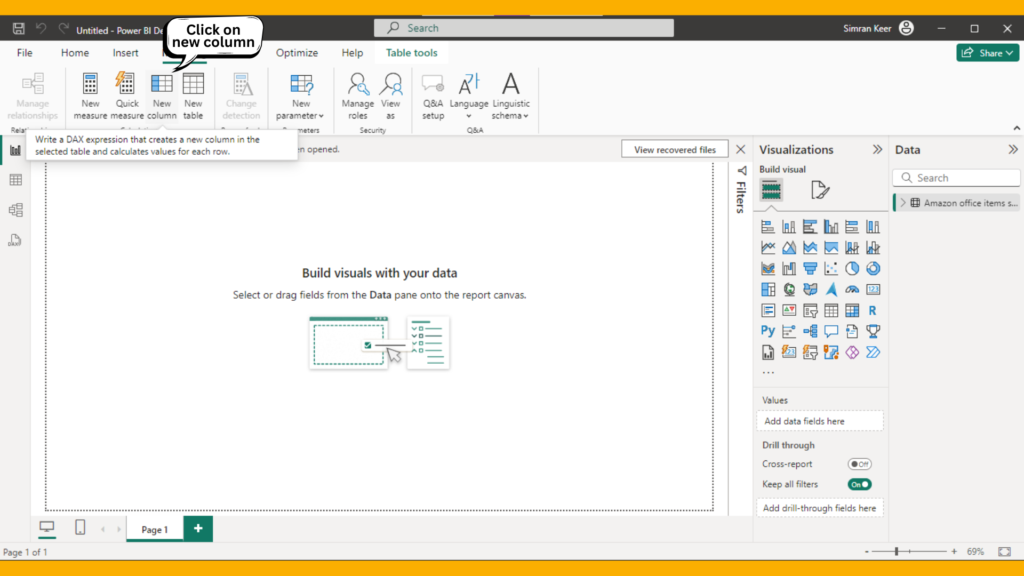Select the Pie chart visual
1024x576 pixels.
click(x=852, y=268)
